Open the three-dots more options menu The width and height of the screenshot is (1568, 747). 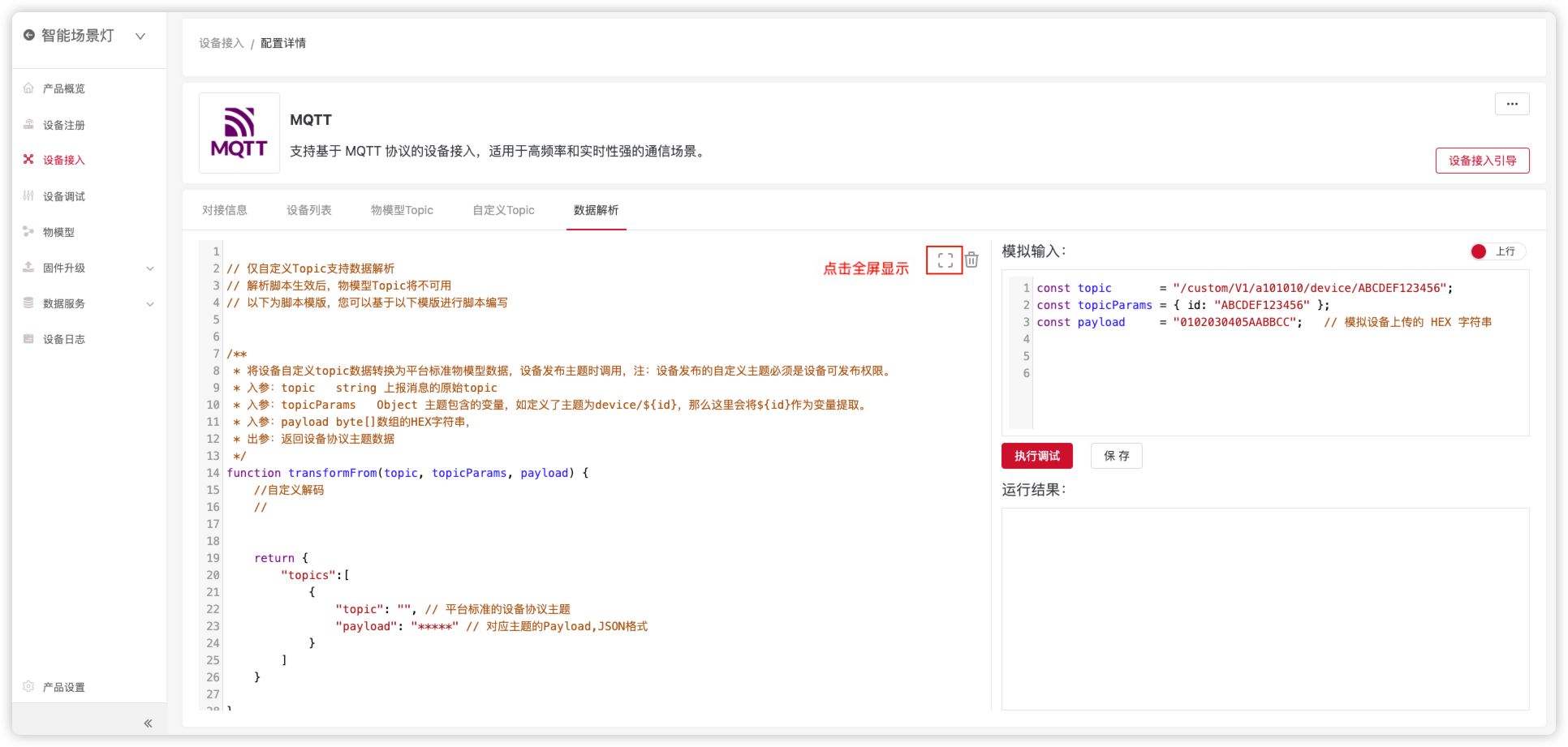(x=1511, y=104)
